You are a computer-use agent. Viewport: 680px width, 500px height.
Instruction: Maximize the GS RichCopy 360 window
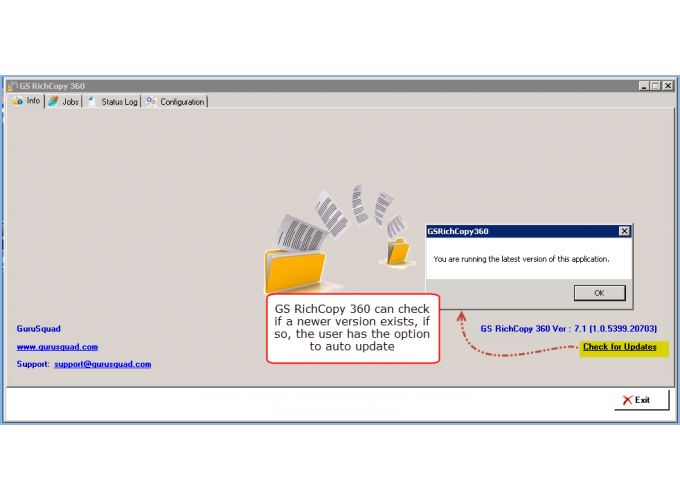(x=655, y=86)
